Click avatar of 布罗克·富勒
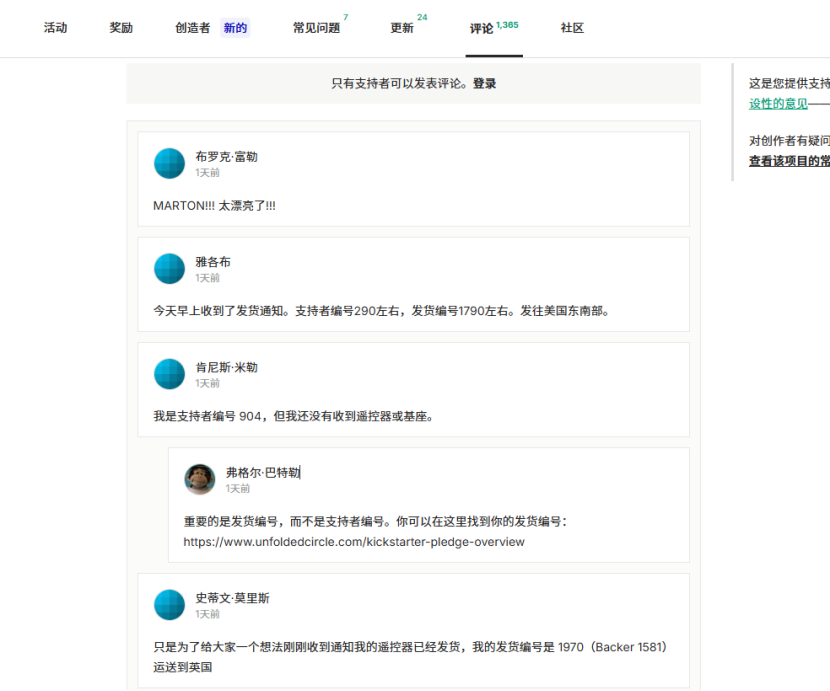Image resolution: width=830 pixels, height=691 pixels. tap(169, 163)
